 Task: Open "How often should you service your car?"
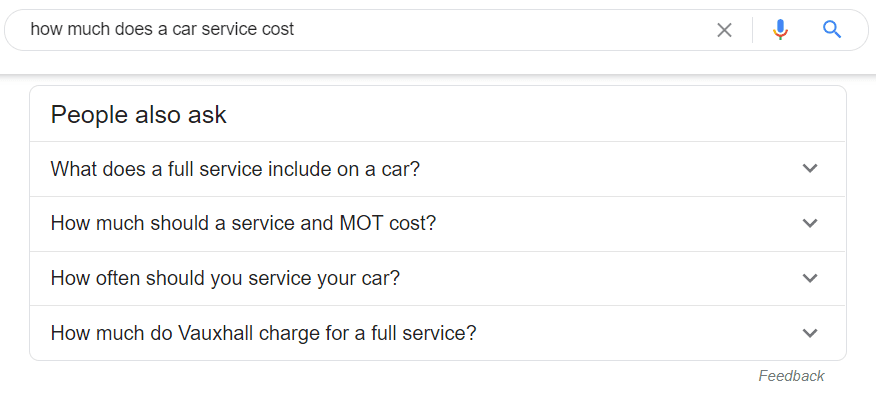point(437,278)
